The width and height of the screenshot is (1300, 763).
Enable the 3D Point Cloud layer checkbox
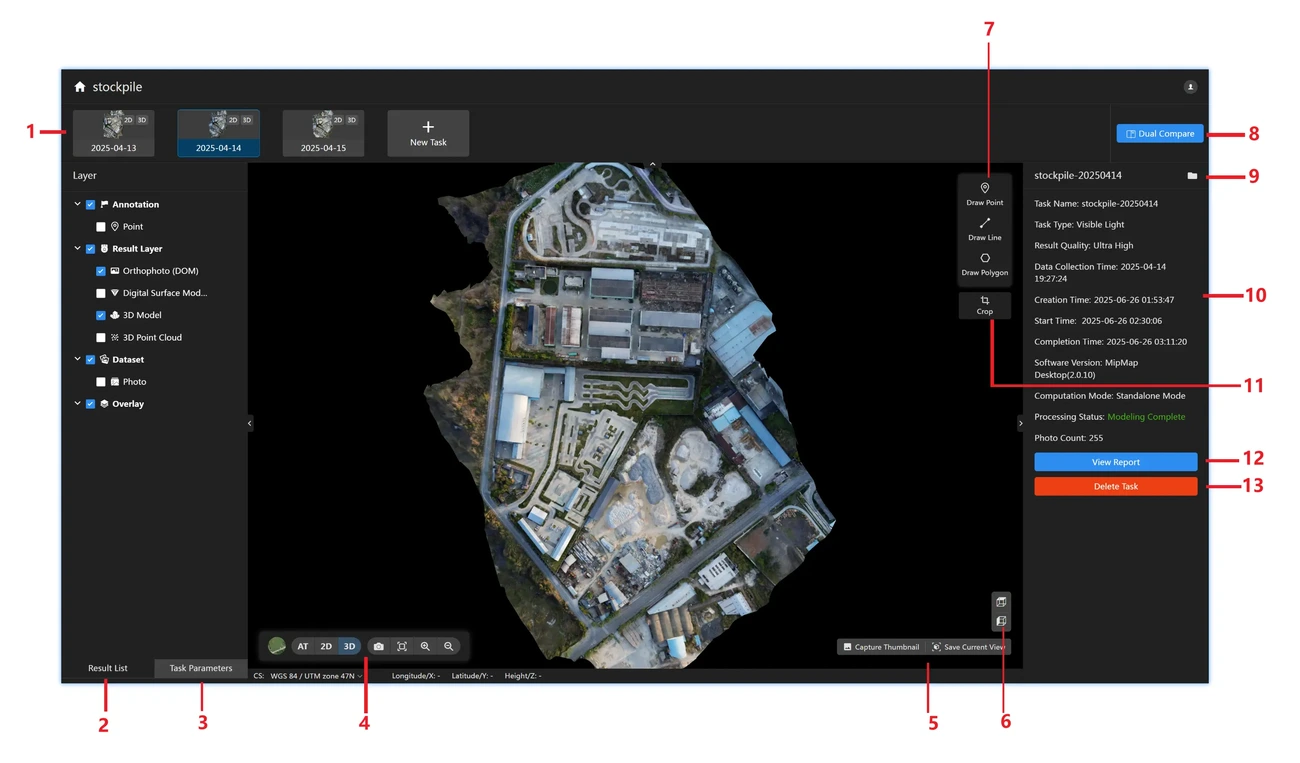101,338
